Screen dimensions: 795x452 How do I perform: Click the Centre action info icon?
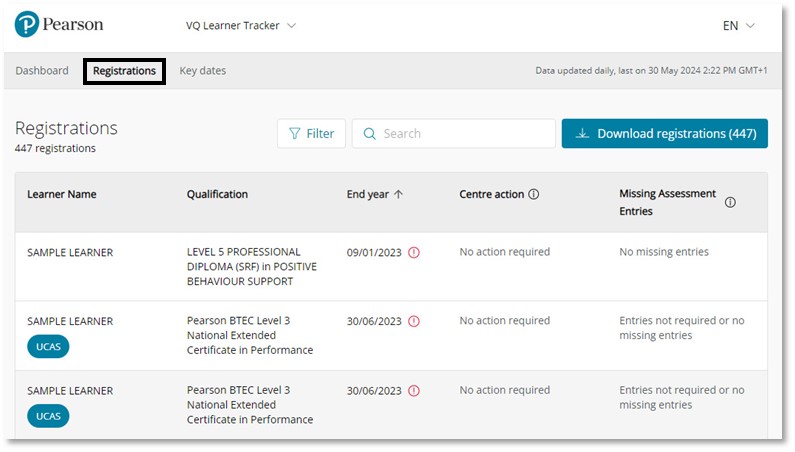[534, 195]
